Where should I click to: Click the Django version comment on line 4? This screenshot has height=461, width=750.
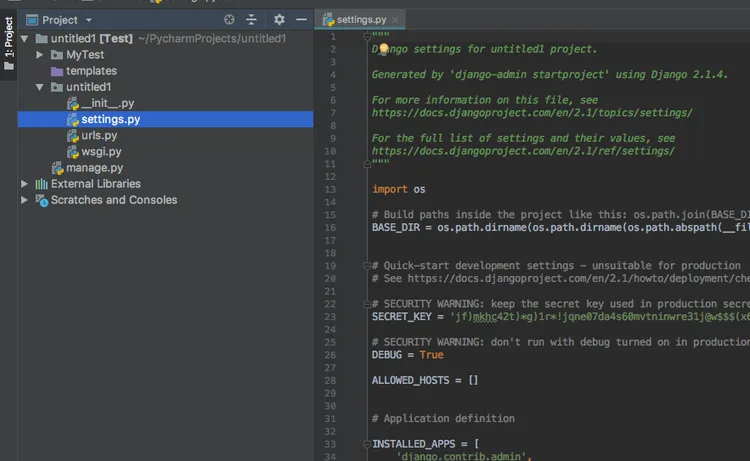pyautogui.click(x=550, y=75)
